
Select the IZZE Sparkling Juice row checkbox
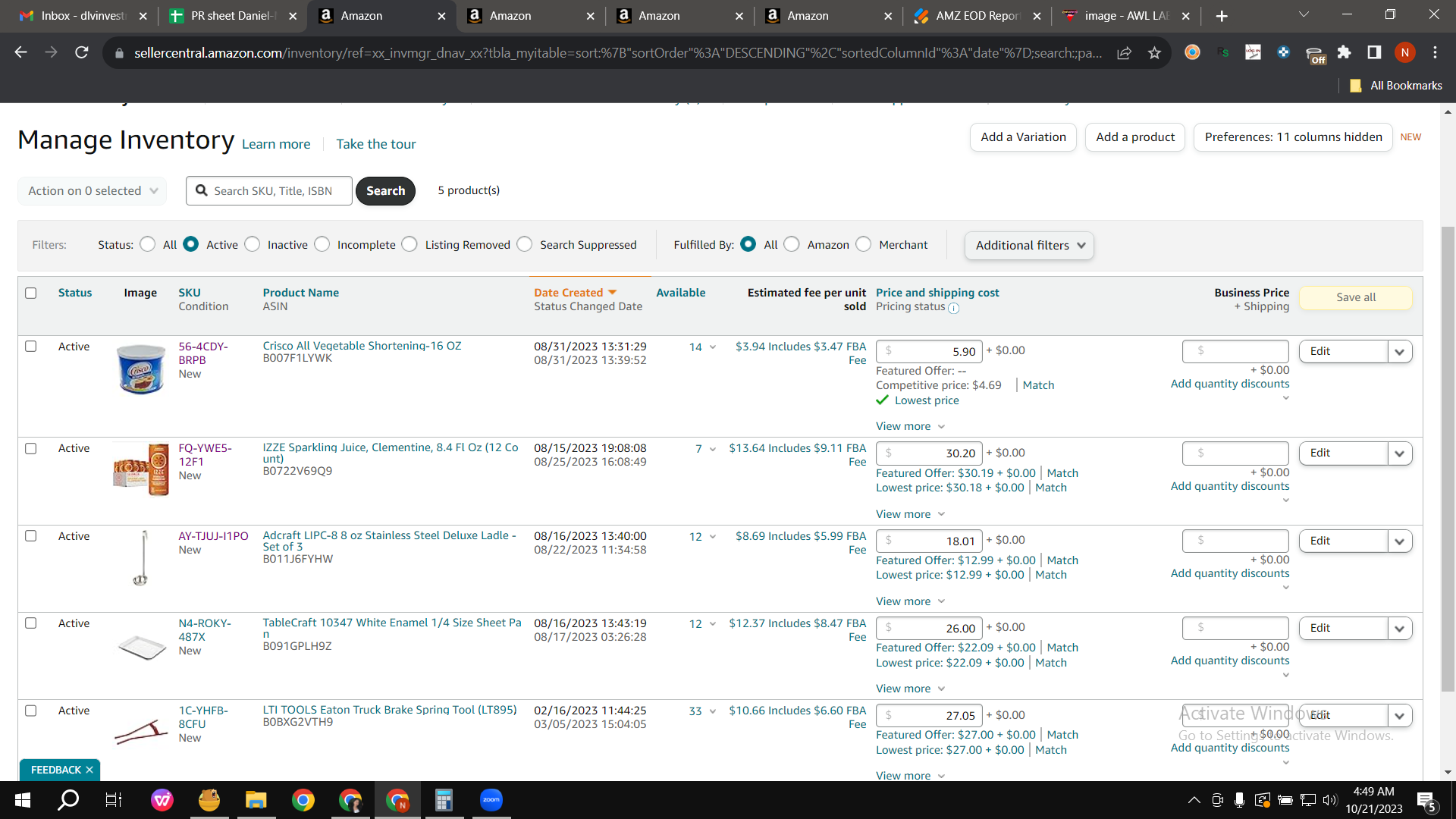click(30, 449)
